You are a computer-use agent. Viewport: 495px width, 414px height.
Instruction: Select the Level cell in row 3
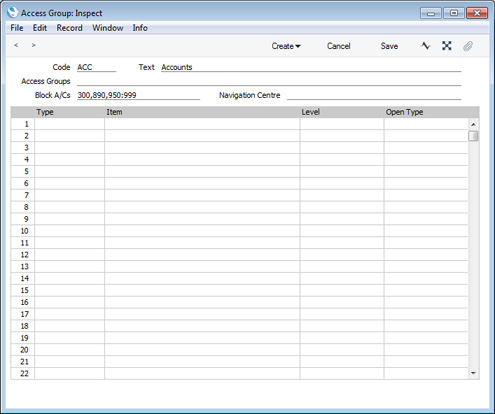[342, 148]
